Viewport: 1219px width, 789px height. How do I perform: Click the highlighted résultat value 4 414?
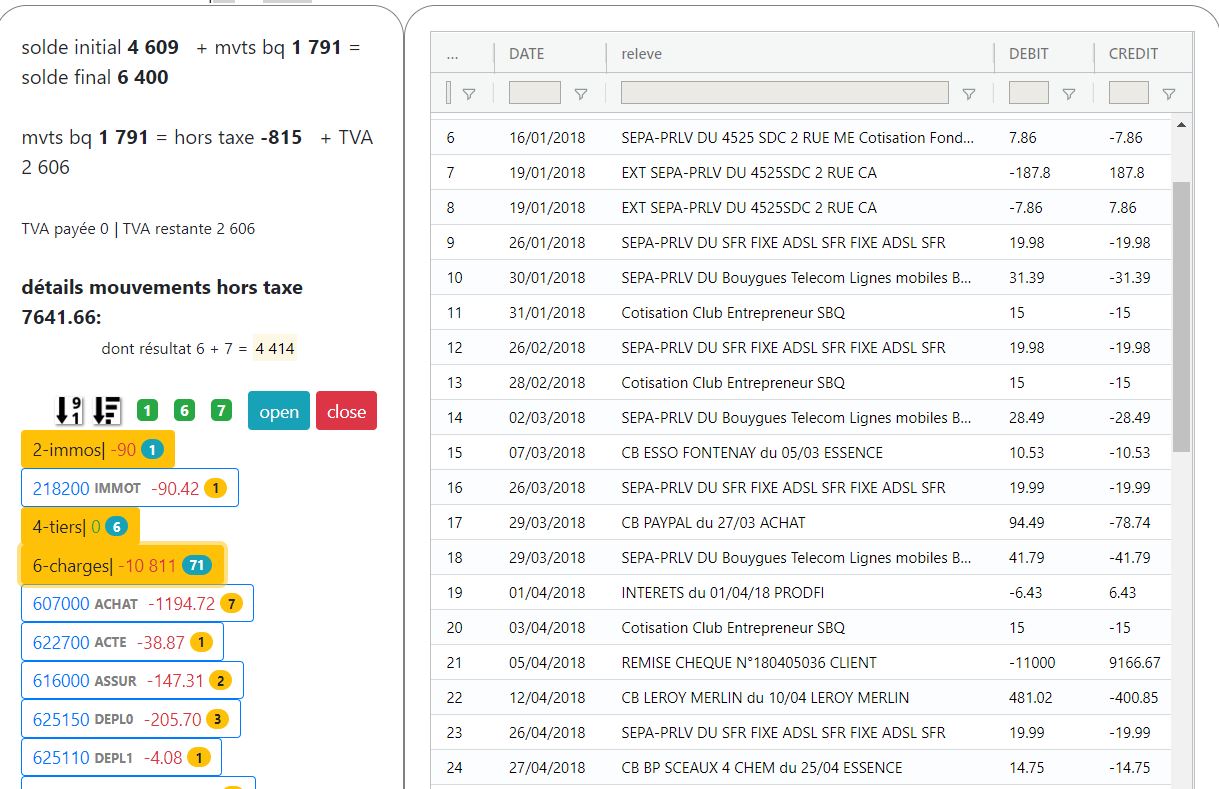[x=275, y=348]
